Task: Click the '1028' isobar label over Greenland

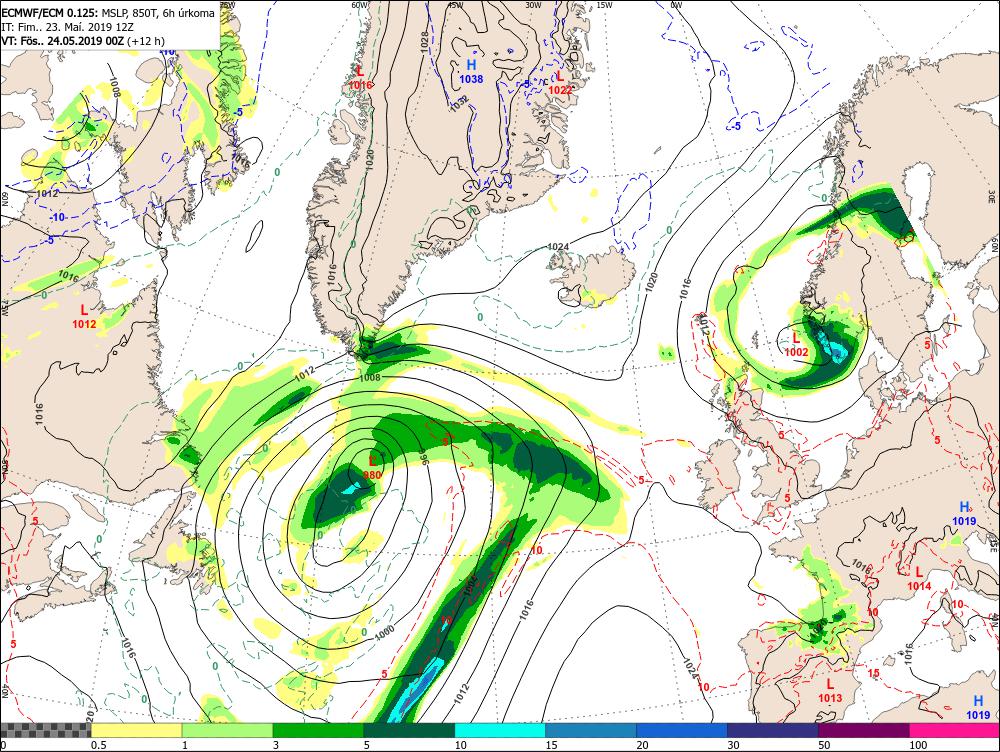Action: 425,43
